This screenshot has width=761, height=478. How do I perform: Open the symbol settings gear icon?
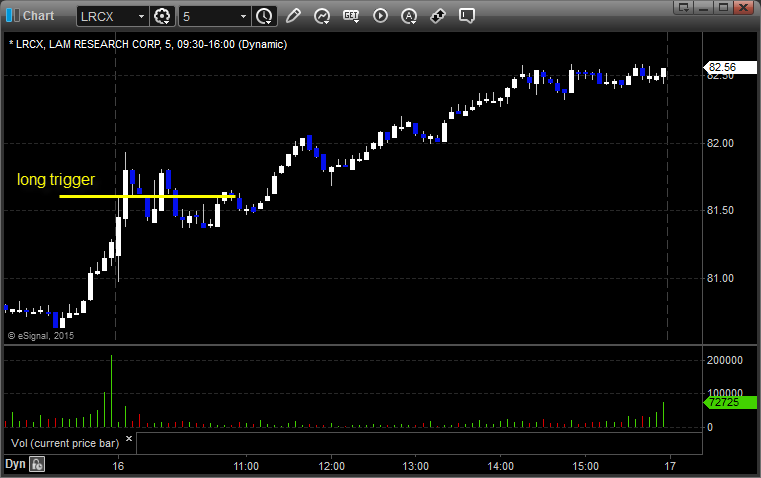pos(162,16)
